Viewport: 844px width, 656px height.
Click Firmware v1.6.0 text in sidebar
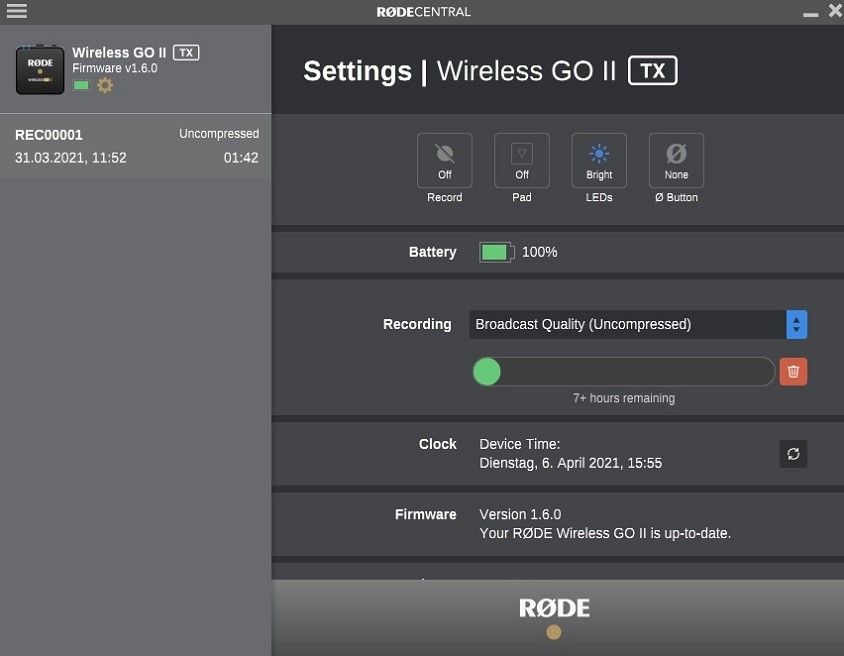(115, 68)
